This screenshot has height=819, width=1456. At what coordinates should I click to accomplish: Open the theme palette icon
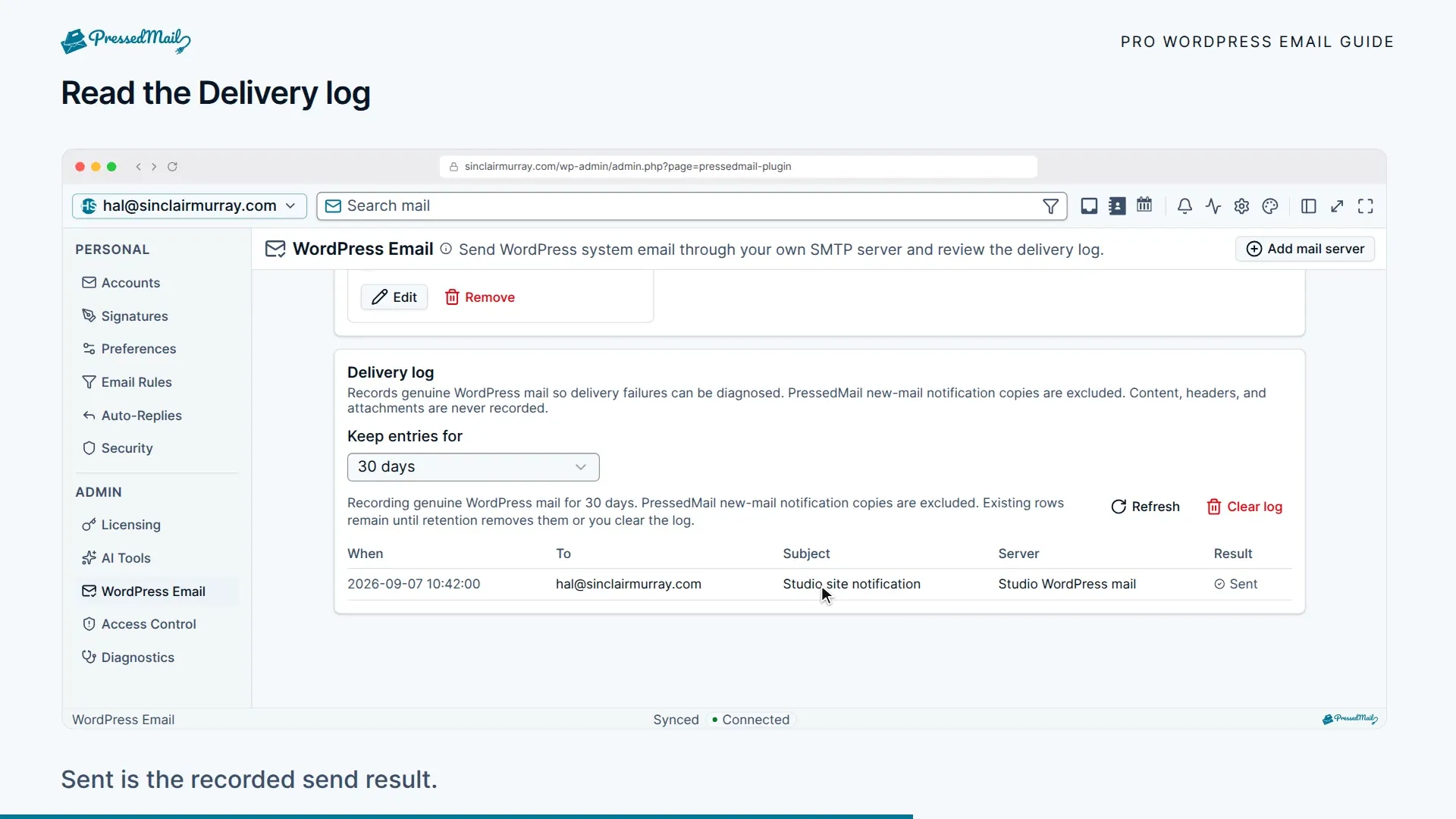(1270, 206)
